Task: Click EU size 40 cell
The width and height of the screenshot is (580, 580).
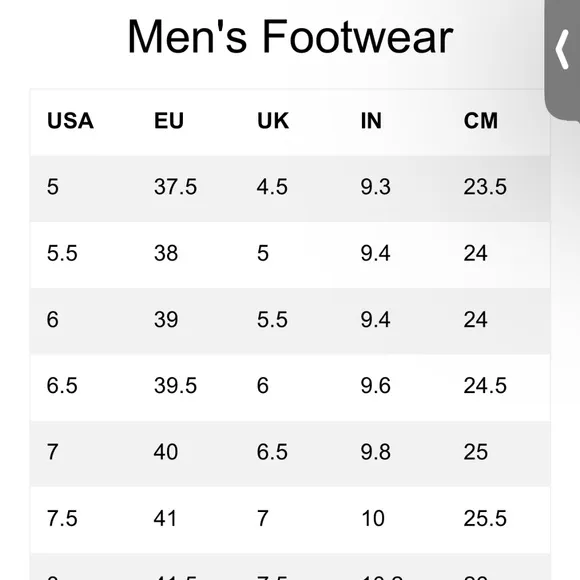Action: [x=166, y=452]
